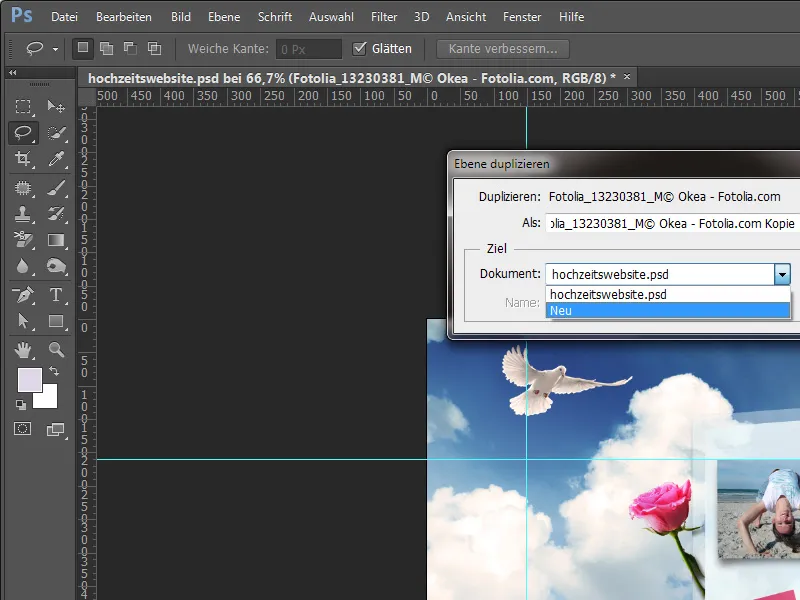Select the History Brush tool
Image resolution: width=800 pixels, height=600 pixels.
point(56,213)
